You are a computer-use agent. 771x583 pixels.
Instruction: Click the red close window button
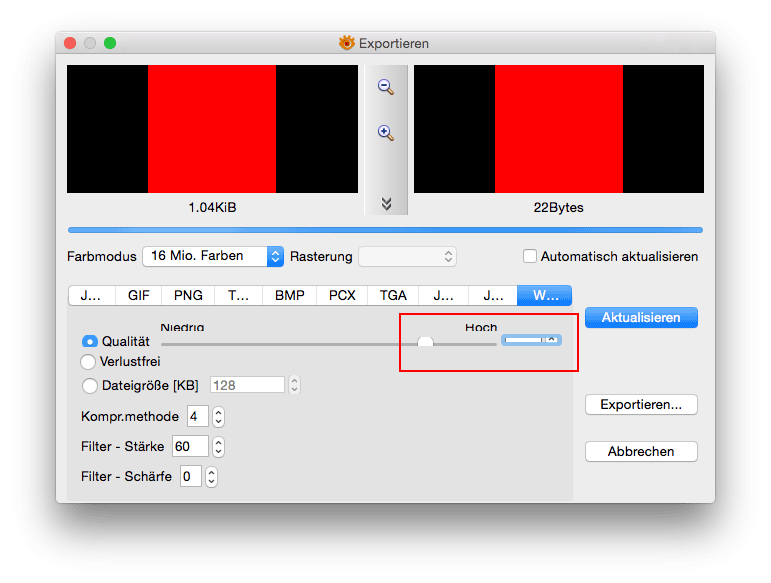pyautogui.click(x=70, y=43)
